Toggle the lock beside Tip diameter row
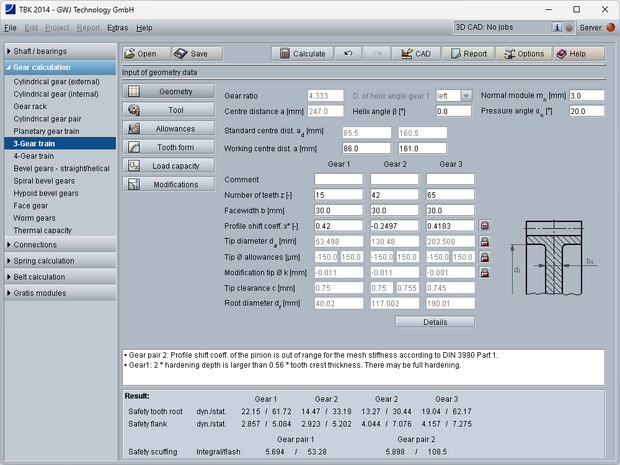Viewport: 620px width, 465px height. point(485,241)
